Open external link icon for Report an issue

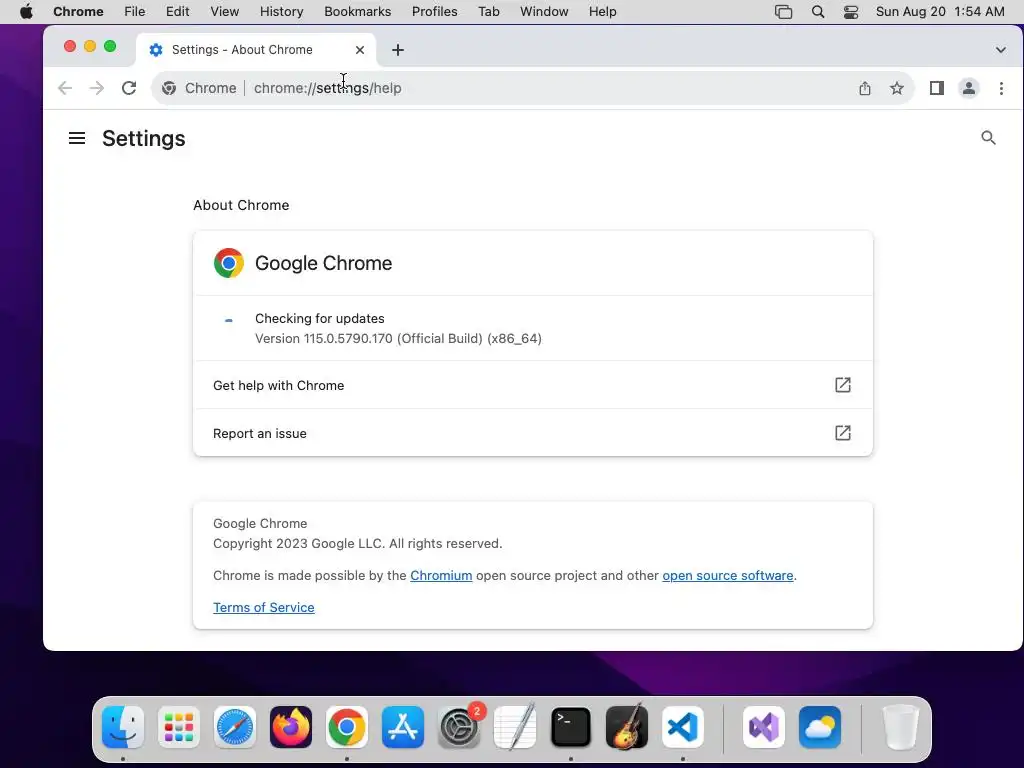842,433
